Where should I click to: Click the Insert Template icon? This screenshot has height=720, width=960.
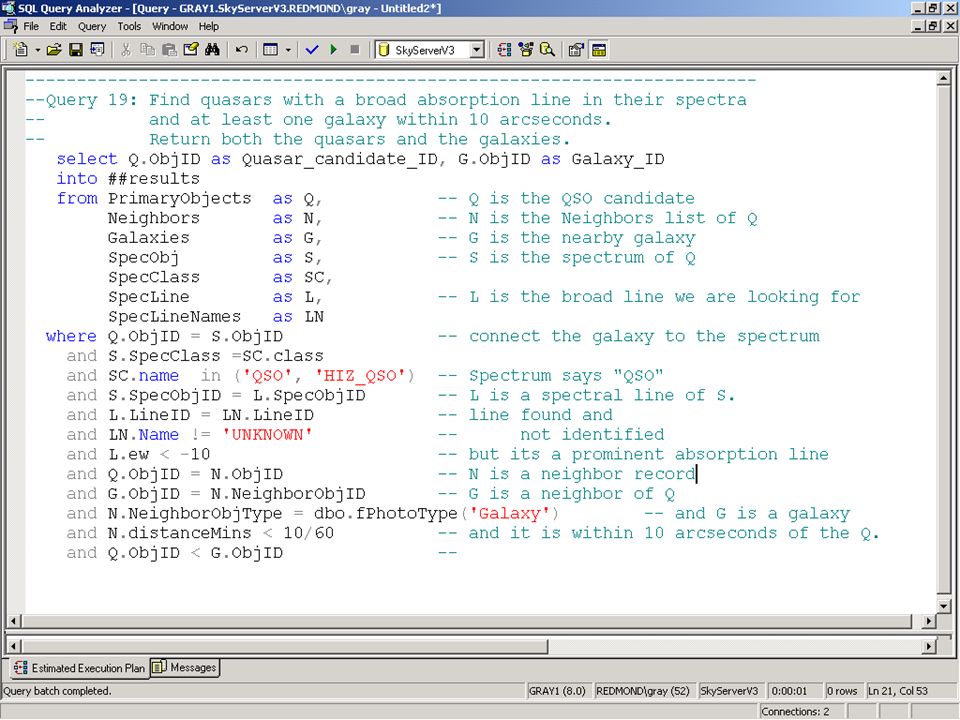coord(97,50)
